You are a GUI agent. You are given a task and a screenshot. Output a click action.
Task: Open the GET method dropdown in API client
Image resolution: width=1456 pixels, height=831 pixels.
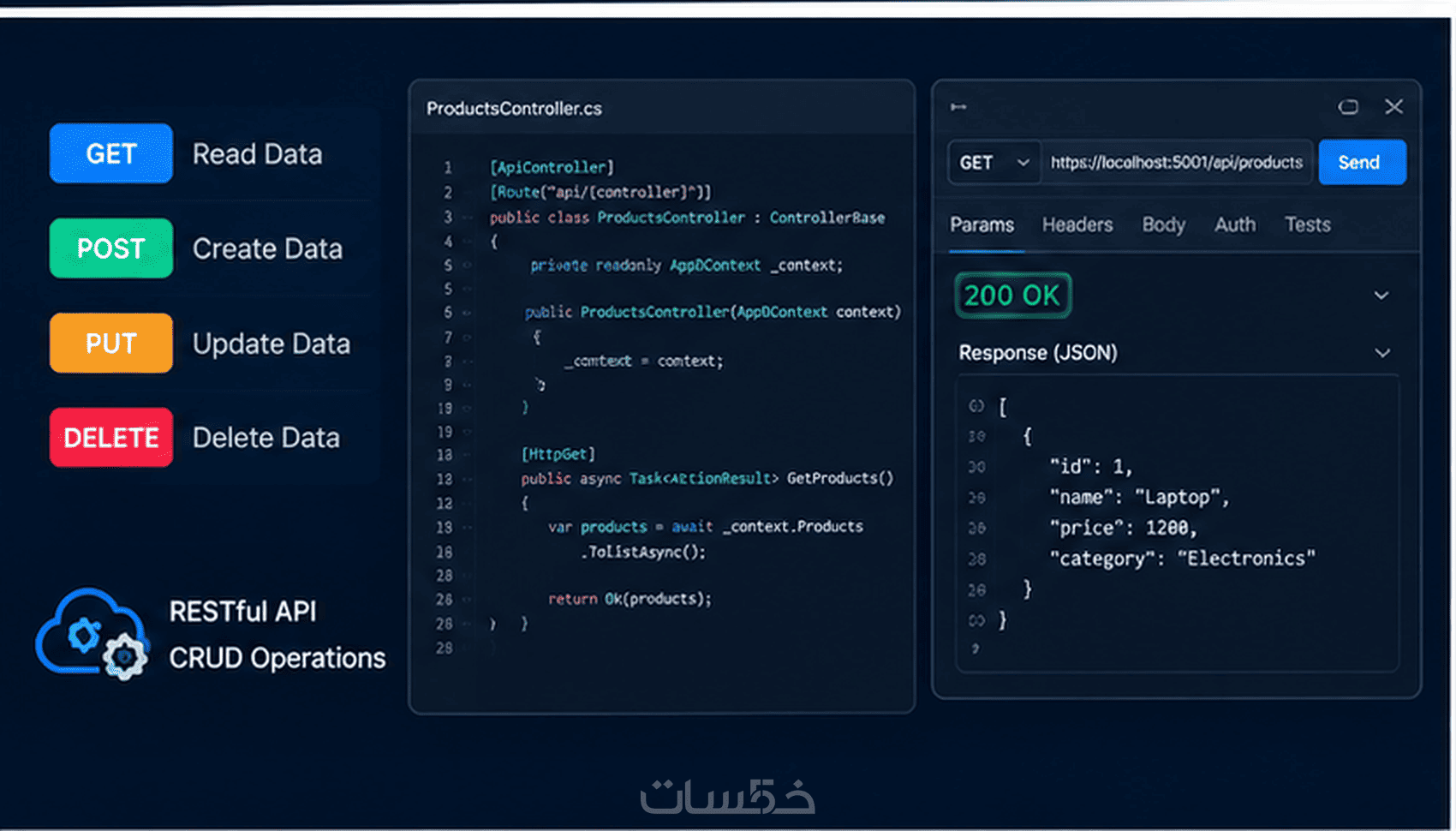pos(994,163)
